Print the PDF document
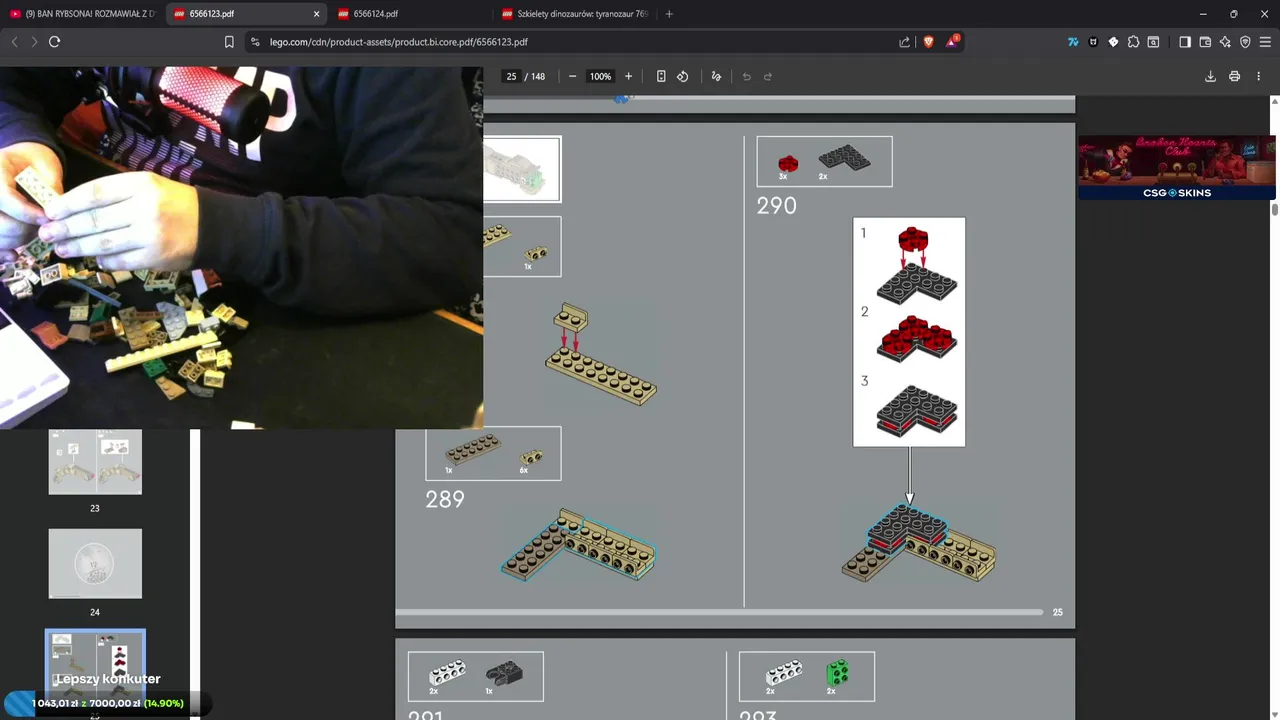The width and height of the screenshot is (1280, 720). click(x=1234, y=76)
